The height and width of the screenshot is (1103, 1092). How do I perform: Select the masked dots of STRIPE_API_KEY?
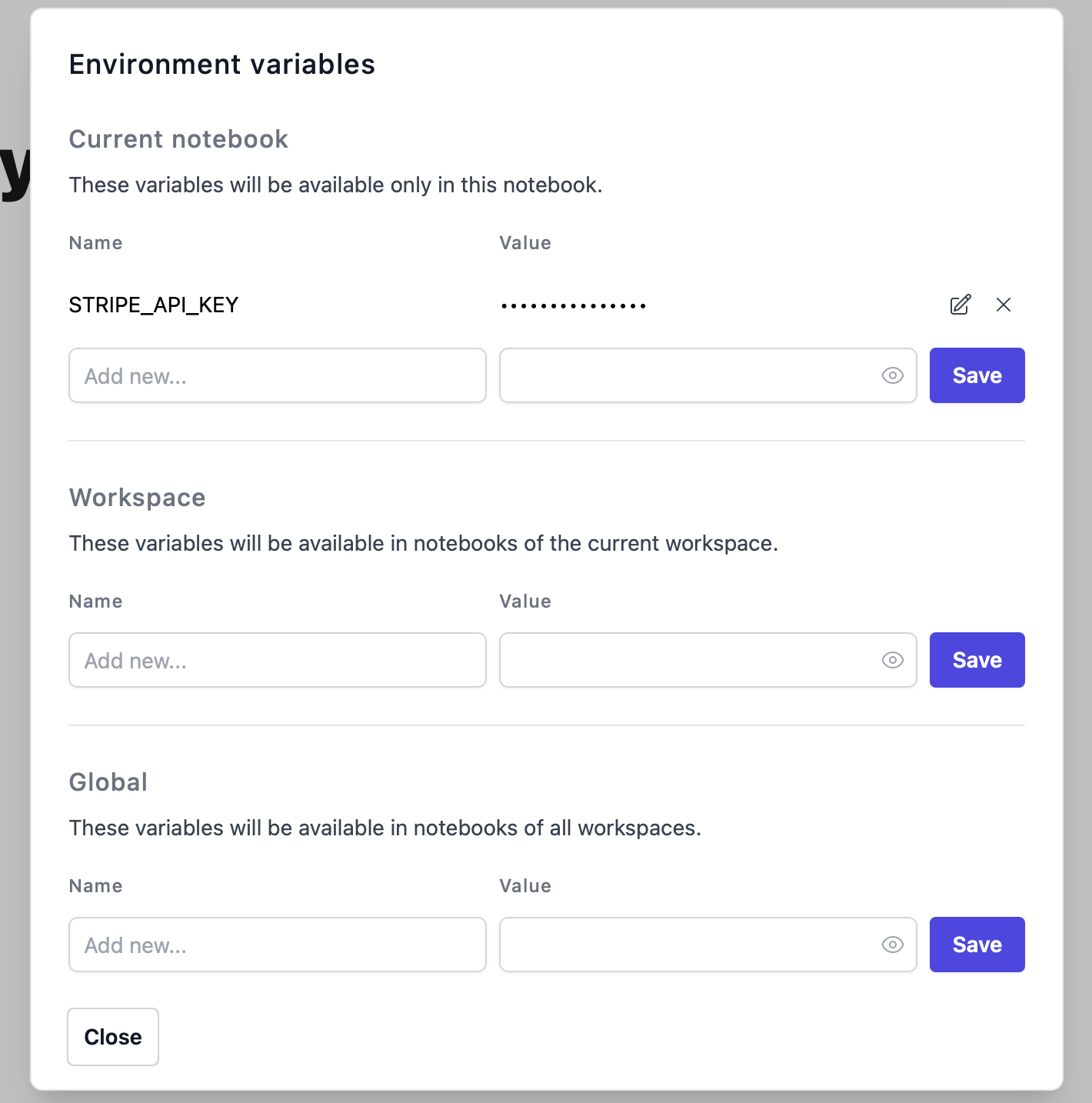click(573, 305)
